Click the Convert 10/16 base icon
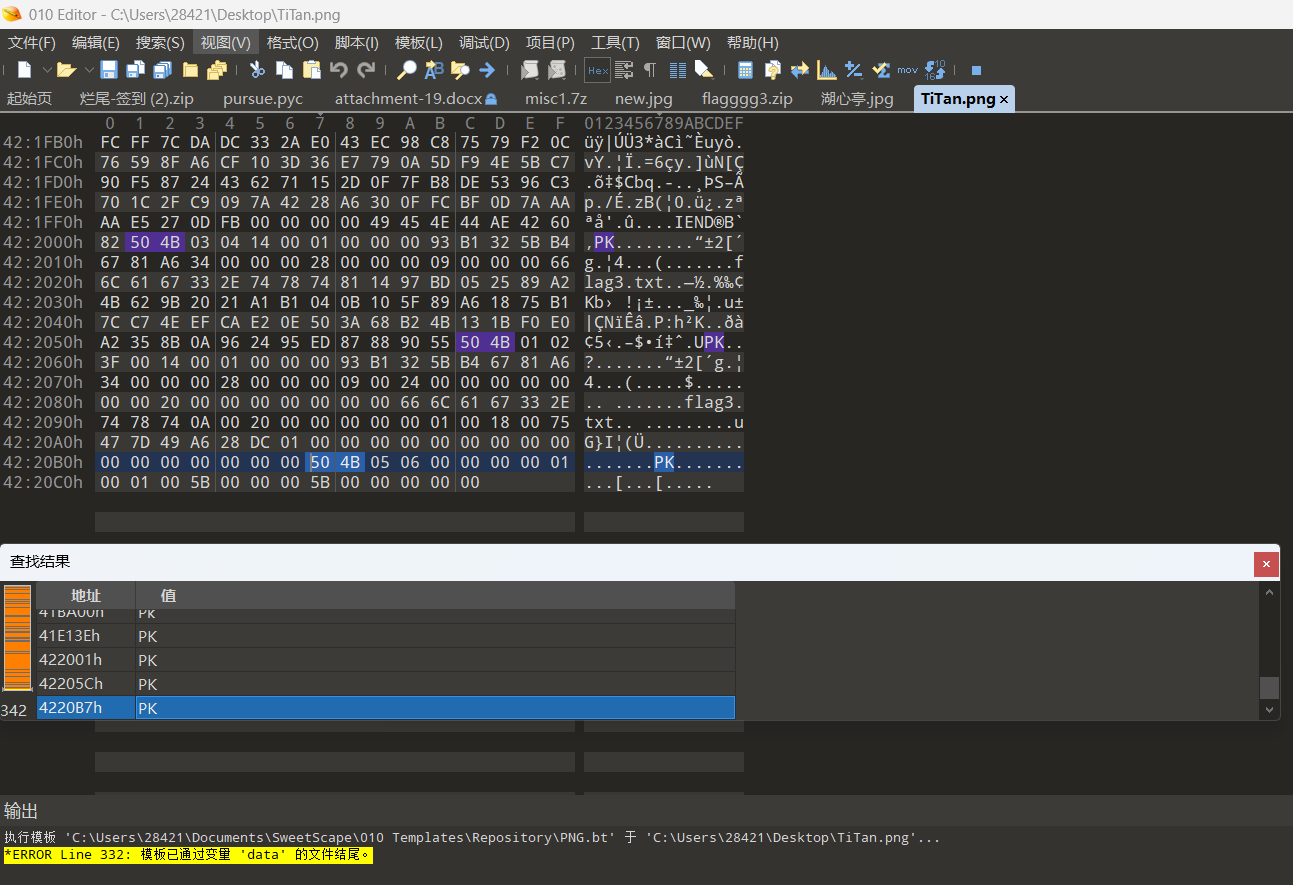This screenshot has height=885, width=1293. [935, 70]
